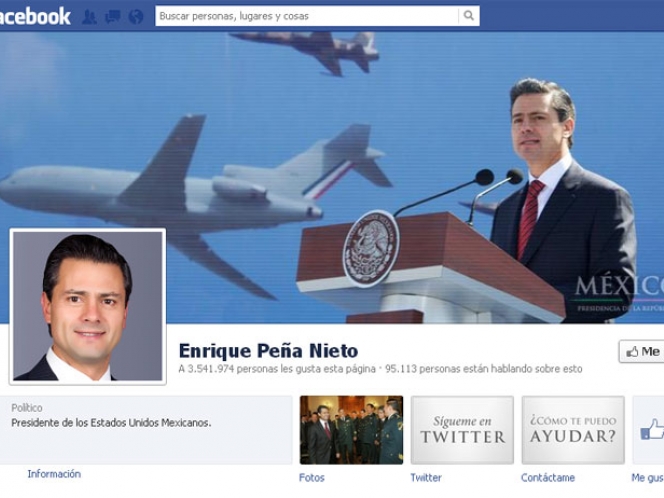Click the Facebook logo
The width and height of the screenshot is (664, 498).
pyautogui.click(x=34, y=16)
